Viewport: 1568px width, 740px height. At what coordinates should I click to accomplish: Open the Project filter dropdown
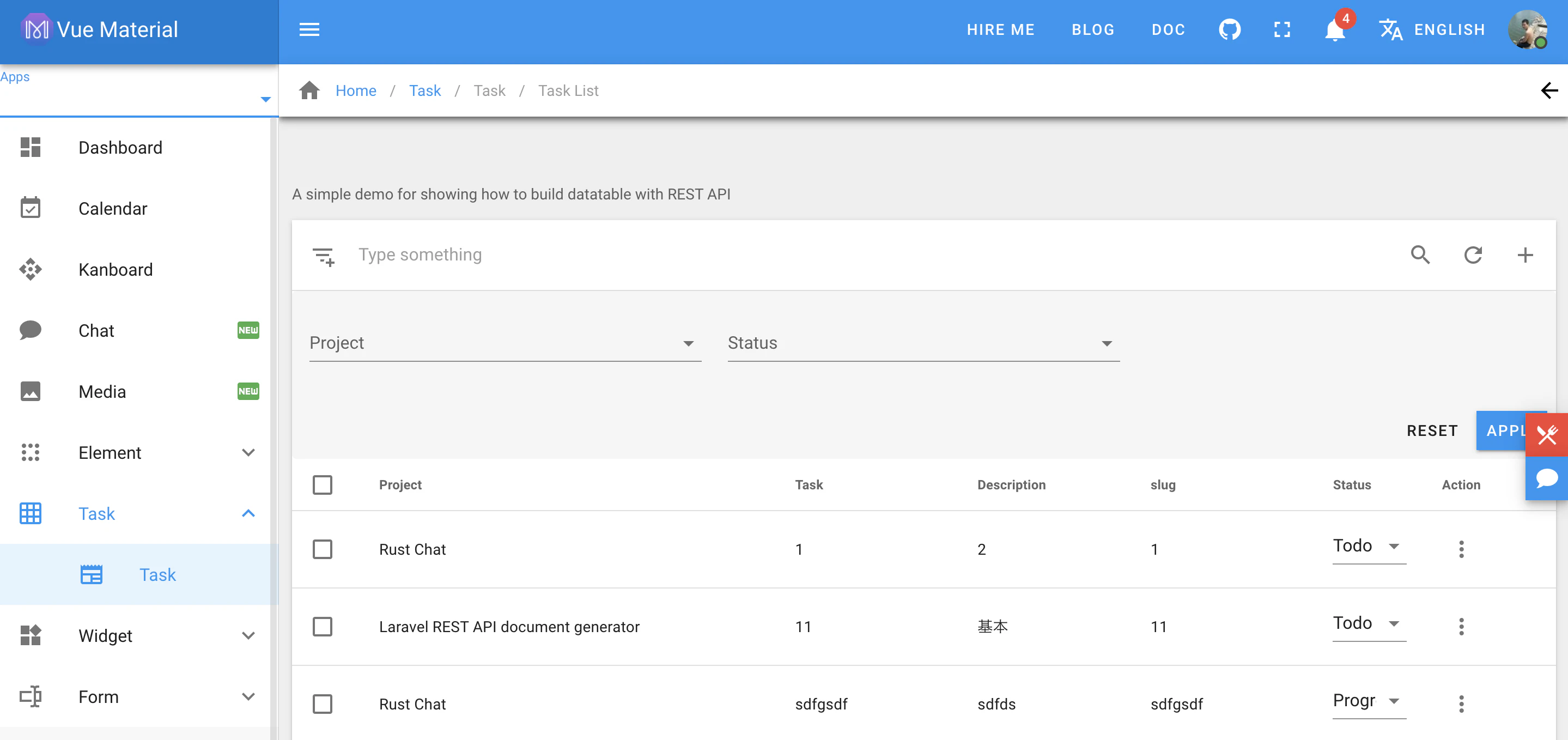505,343
